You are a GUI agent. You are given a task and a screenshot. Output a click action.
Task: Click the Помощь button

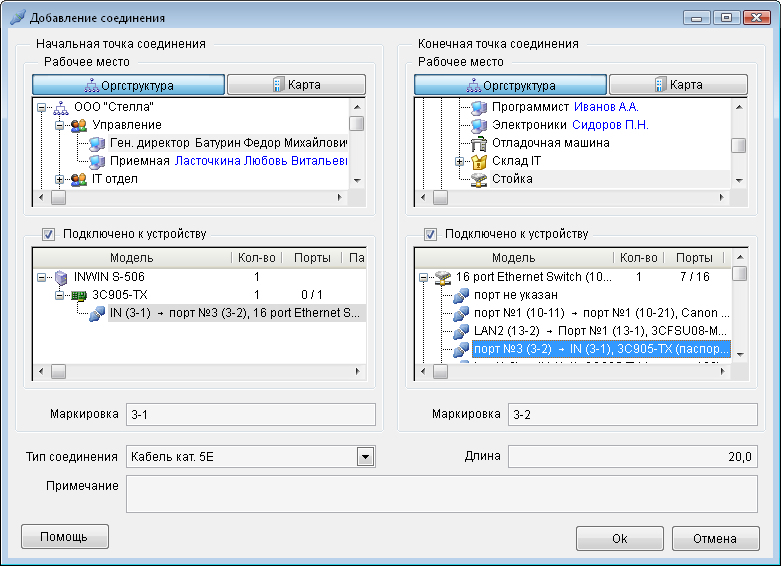(65, 537)
